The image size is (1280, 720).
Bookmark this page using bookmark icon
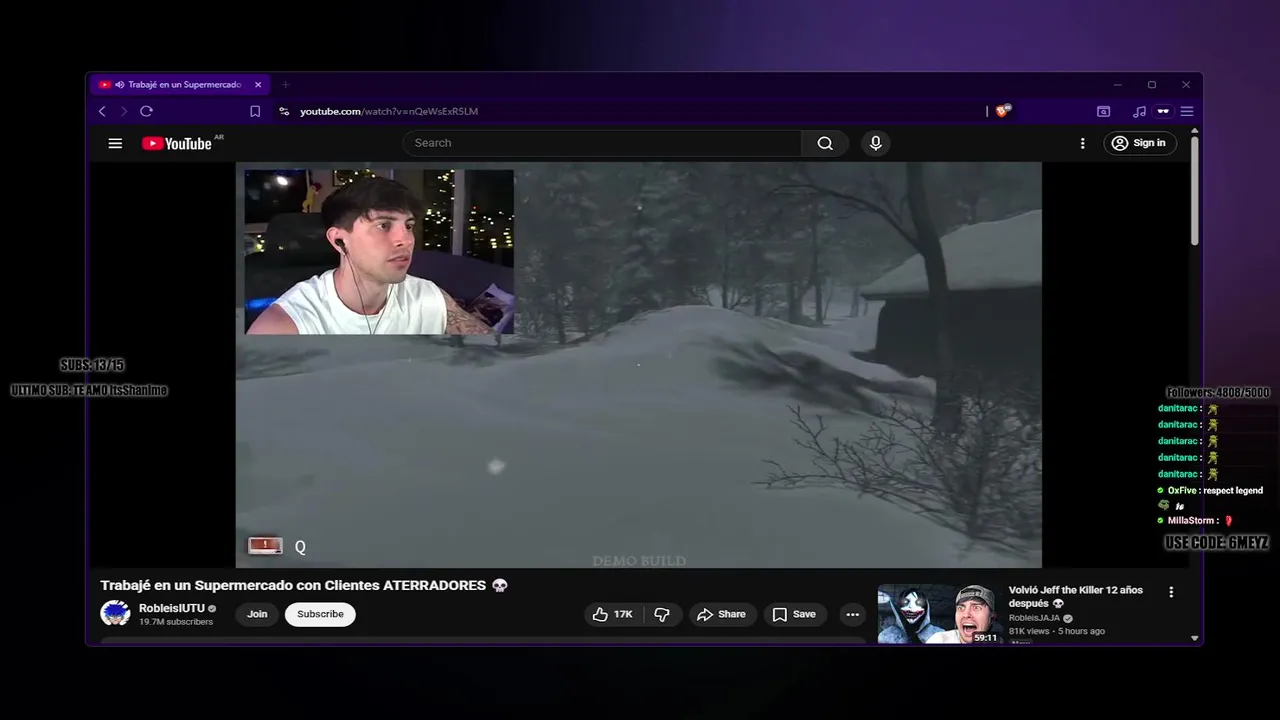(255, 111)
